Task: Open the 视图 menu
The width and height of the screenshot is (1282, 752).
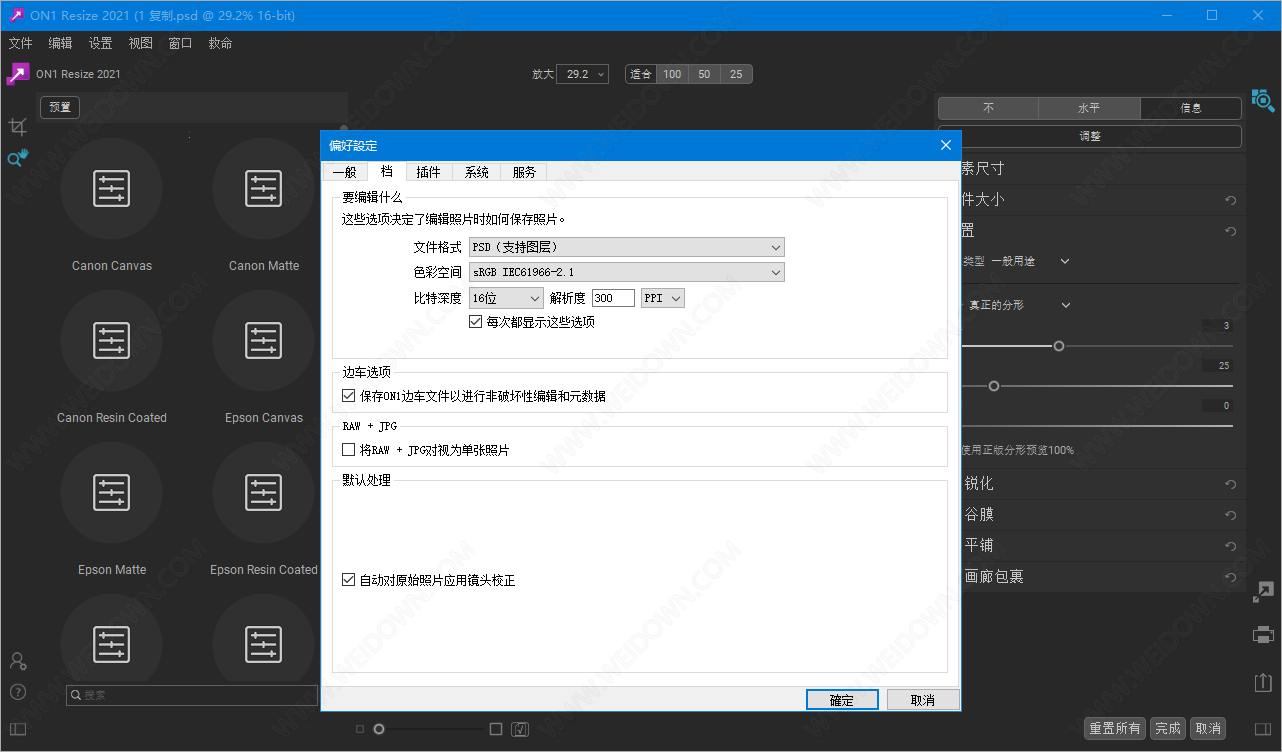Action: pos(140,43)
